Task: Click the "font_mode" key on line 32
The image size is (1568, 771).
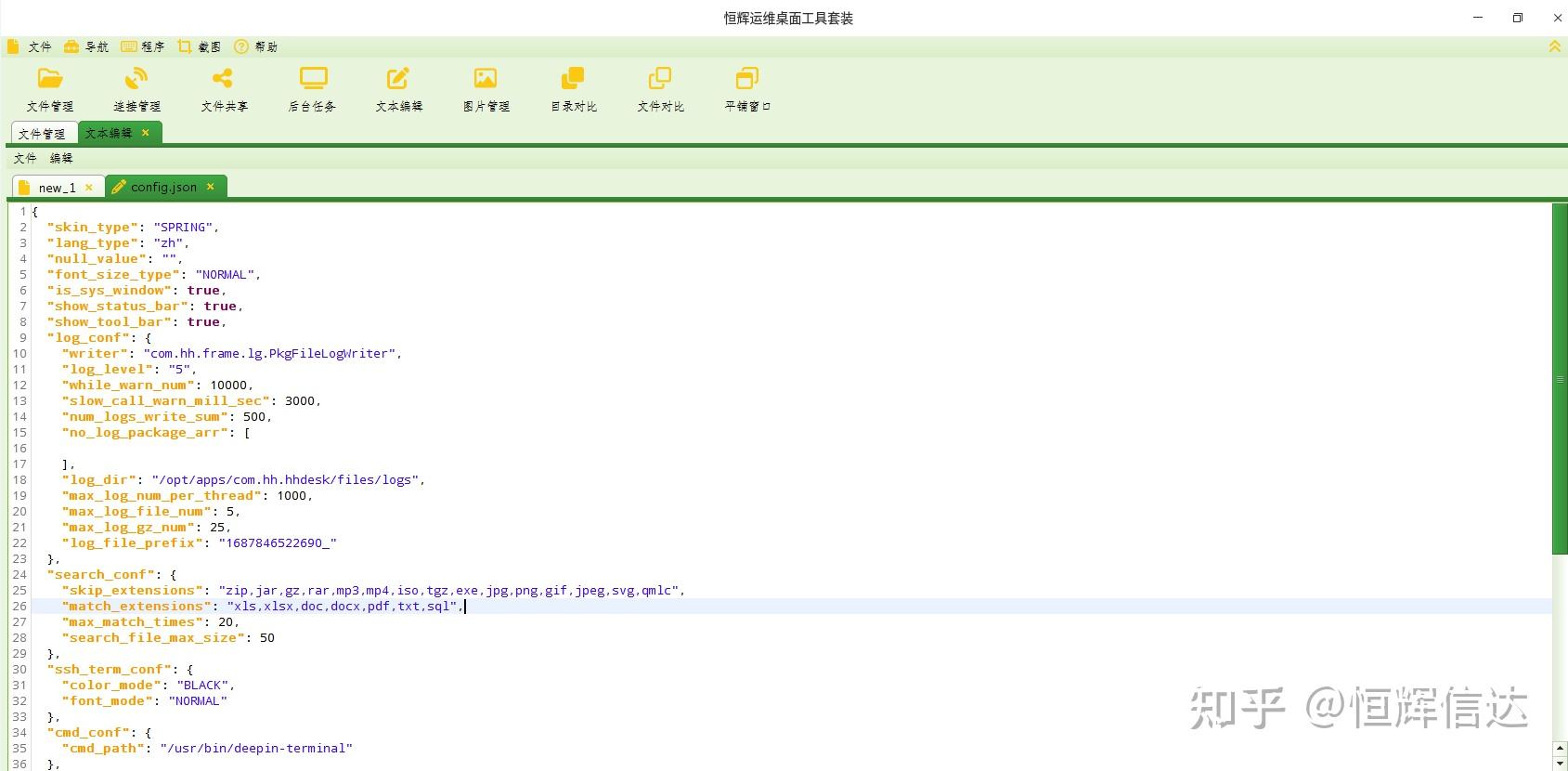Action: [108, 700]
